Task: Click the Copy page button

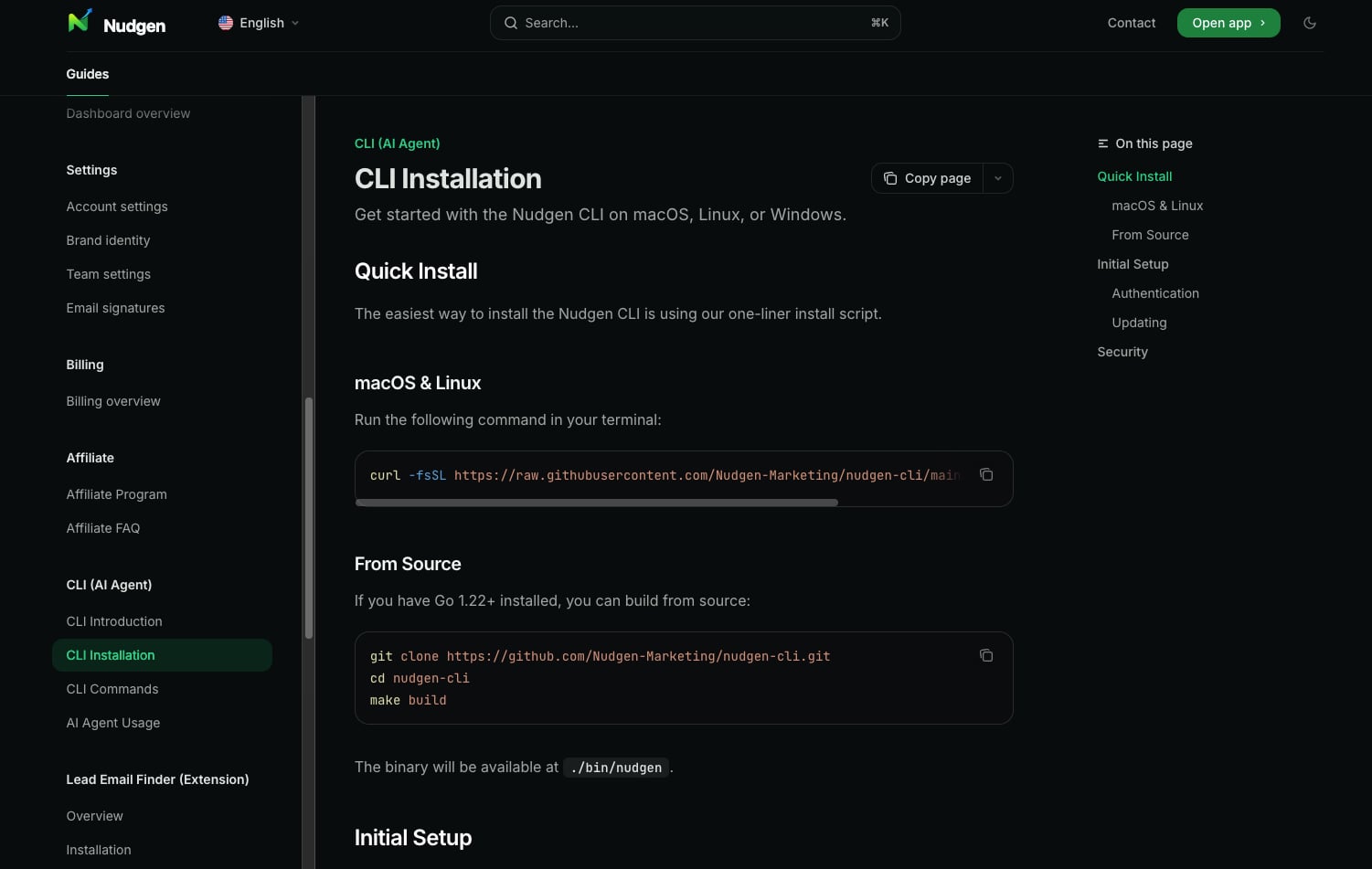Action: click(x=928, y=178)
